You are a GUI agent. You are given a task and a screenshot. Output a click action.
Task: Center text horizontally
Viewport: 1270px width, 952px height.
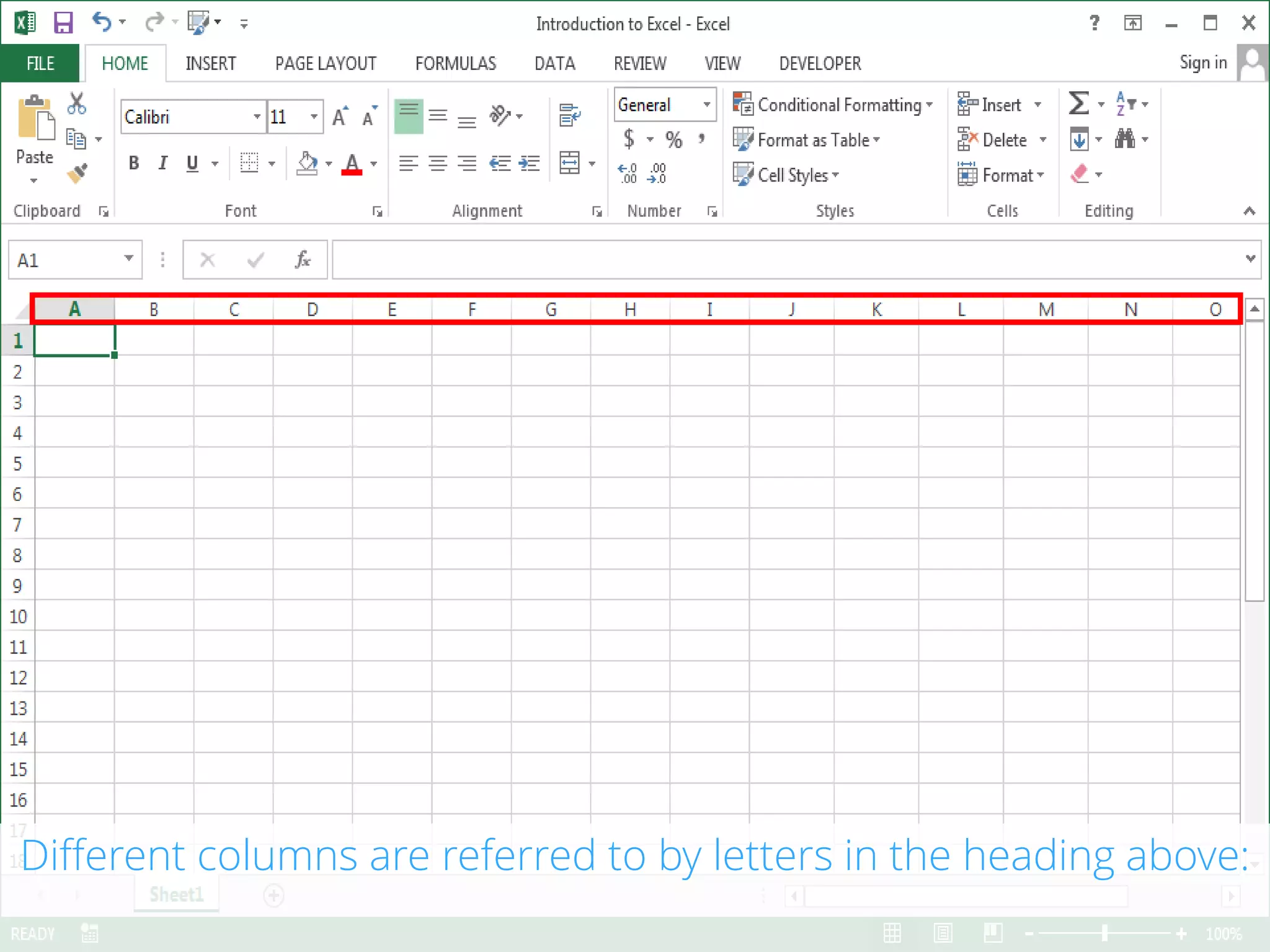[x=438, y=164]
